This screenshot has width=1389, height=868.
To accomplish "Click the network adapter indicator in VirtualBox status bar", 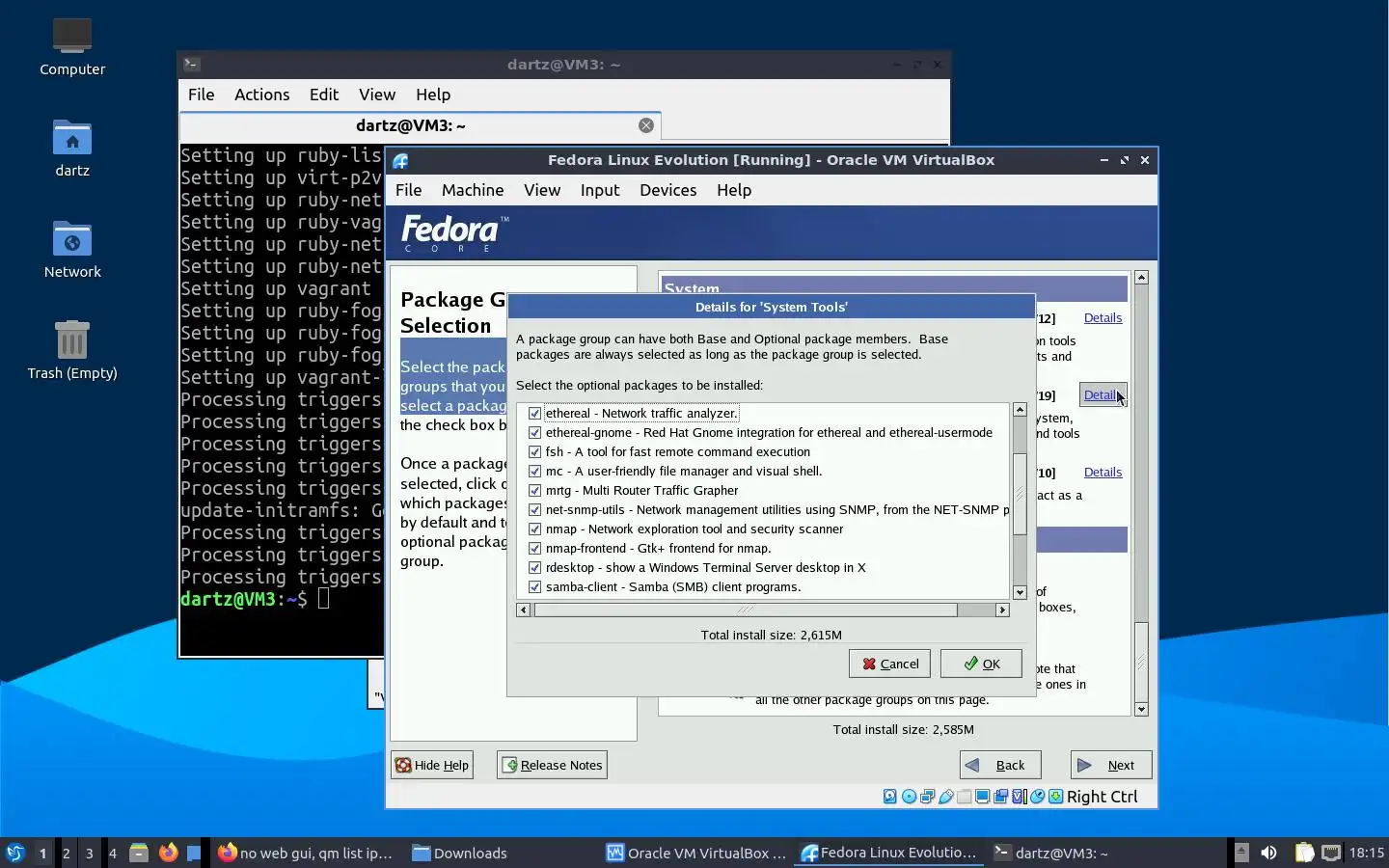I will 927,797.
